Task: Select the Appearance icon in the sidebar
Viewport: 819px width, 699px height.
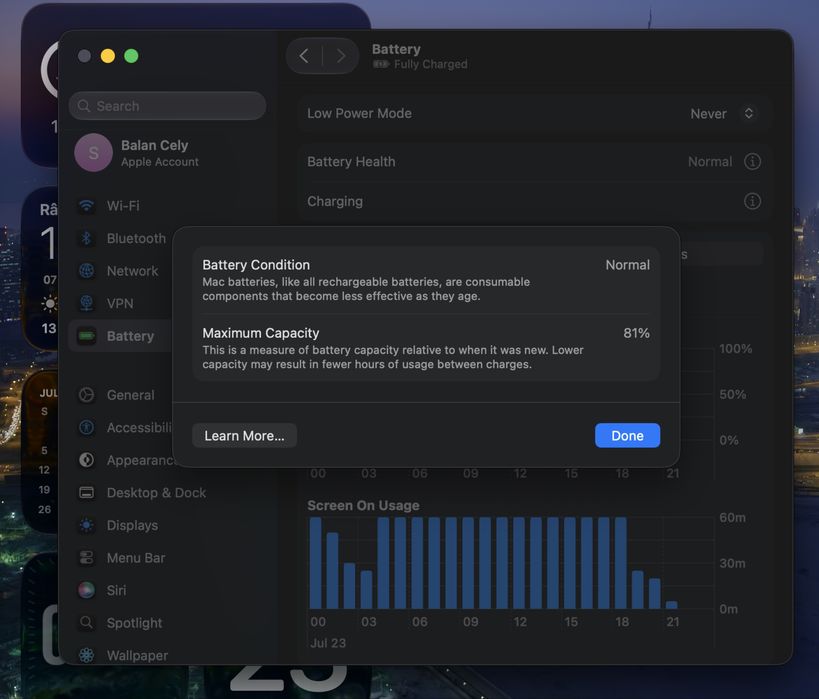Action: [86, 460]
